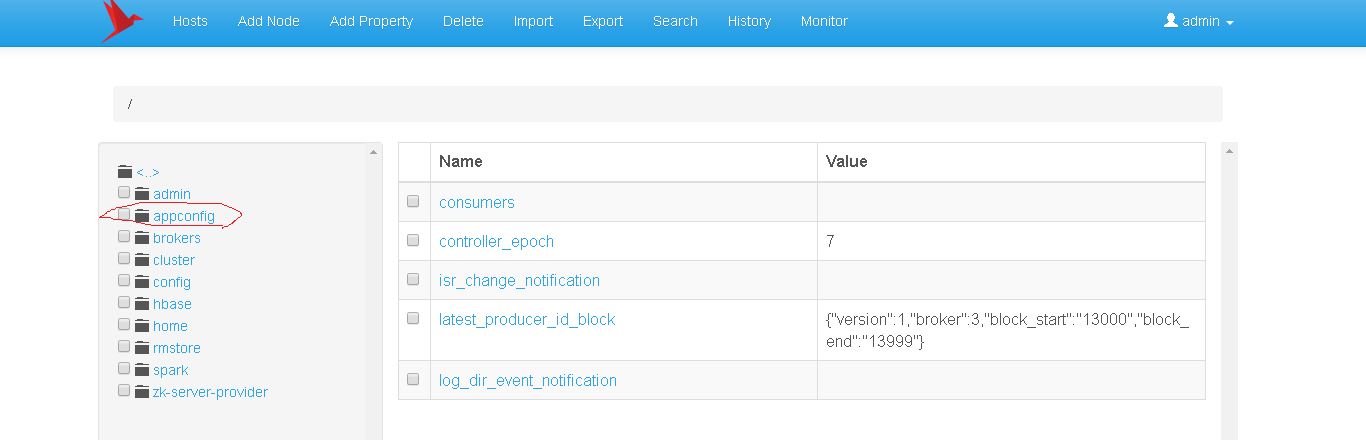Check the consumers row checkbox
The width and height of the screenshot is (1366, 440).
pyautogui.click(x=413, y=202)
